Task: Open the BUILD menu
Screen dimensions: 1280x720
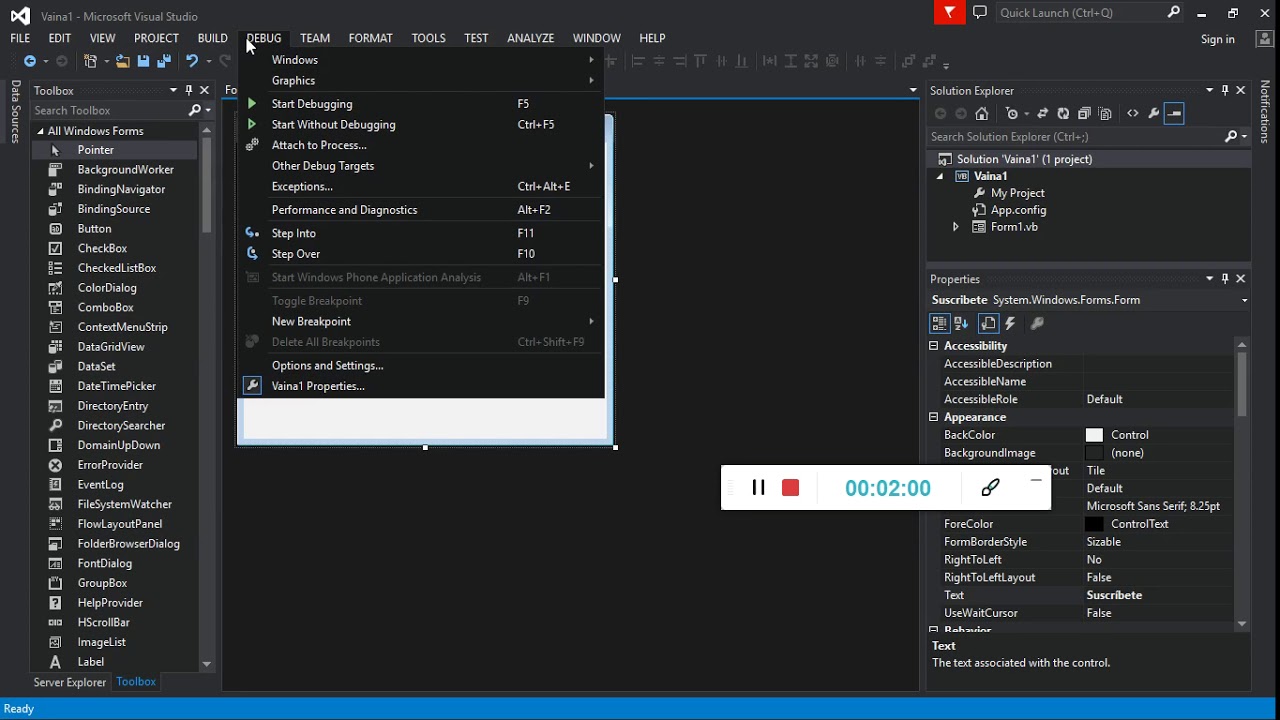Action: pos(212,38)
